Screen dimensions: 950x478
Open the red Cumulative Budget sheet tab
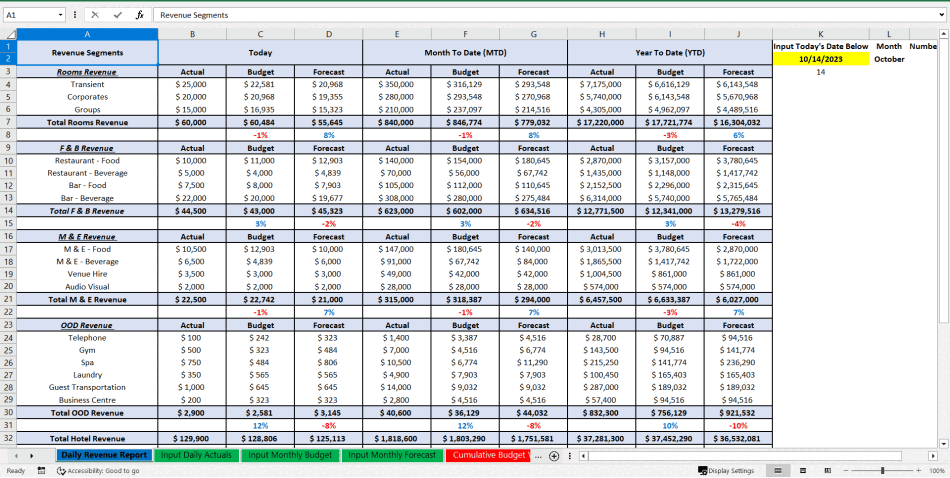(x=488, y=455)
